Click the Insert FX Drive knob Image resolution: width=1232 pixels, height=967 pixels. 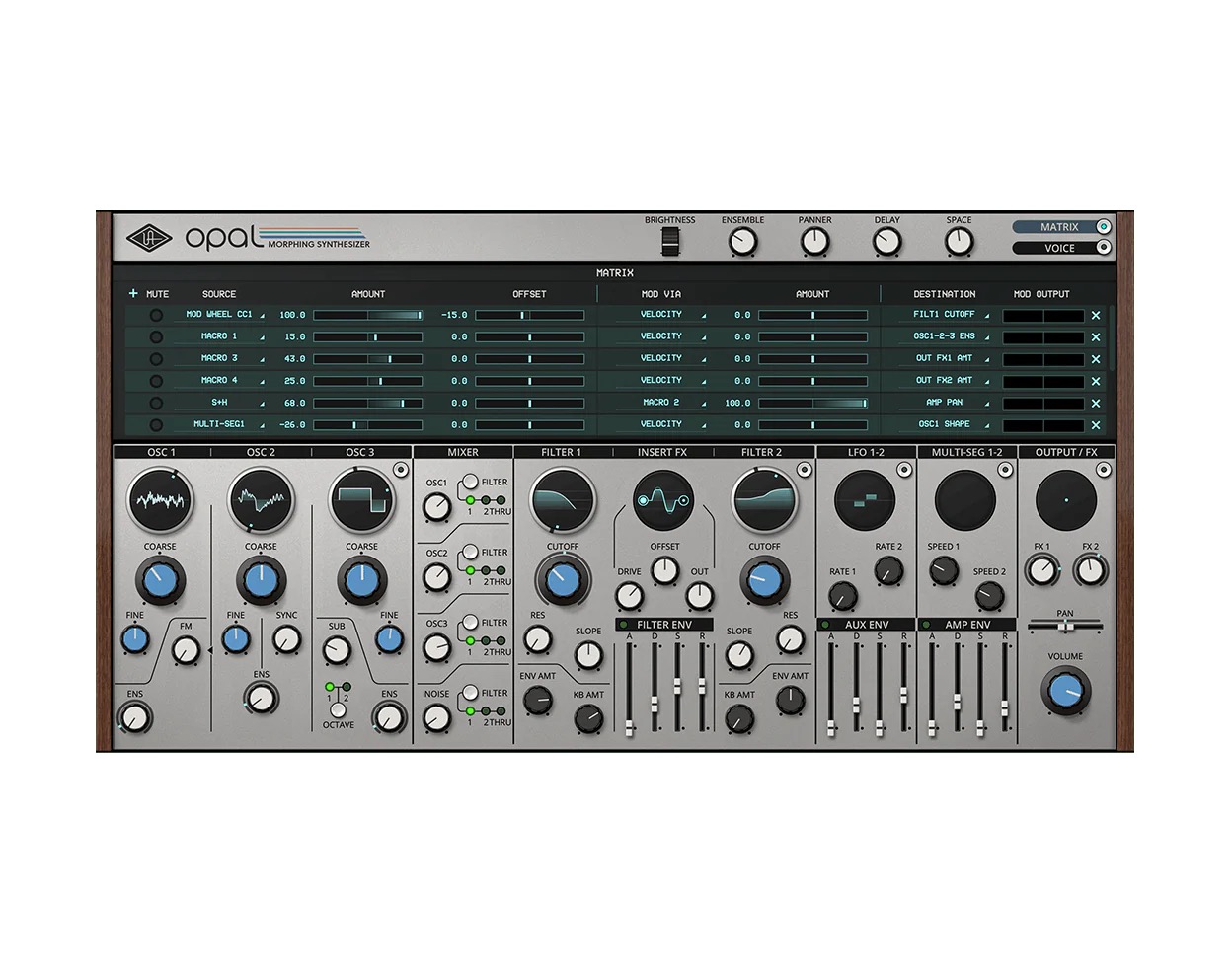tap(629, 596)
